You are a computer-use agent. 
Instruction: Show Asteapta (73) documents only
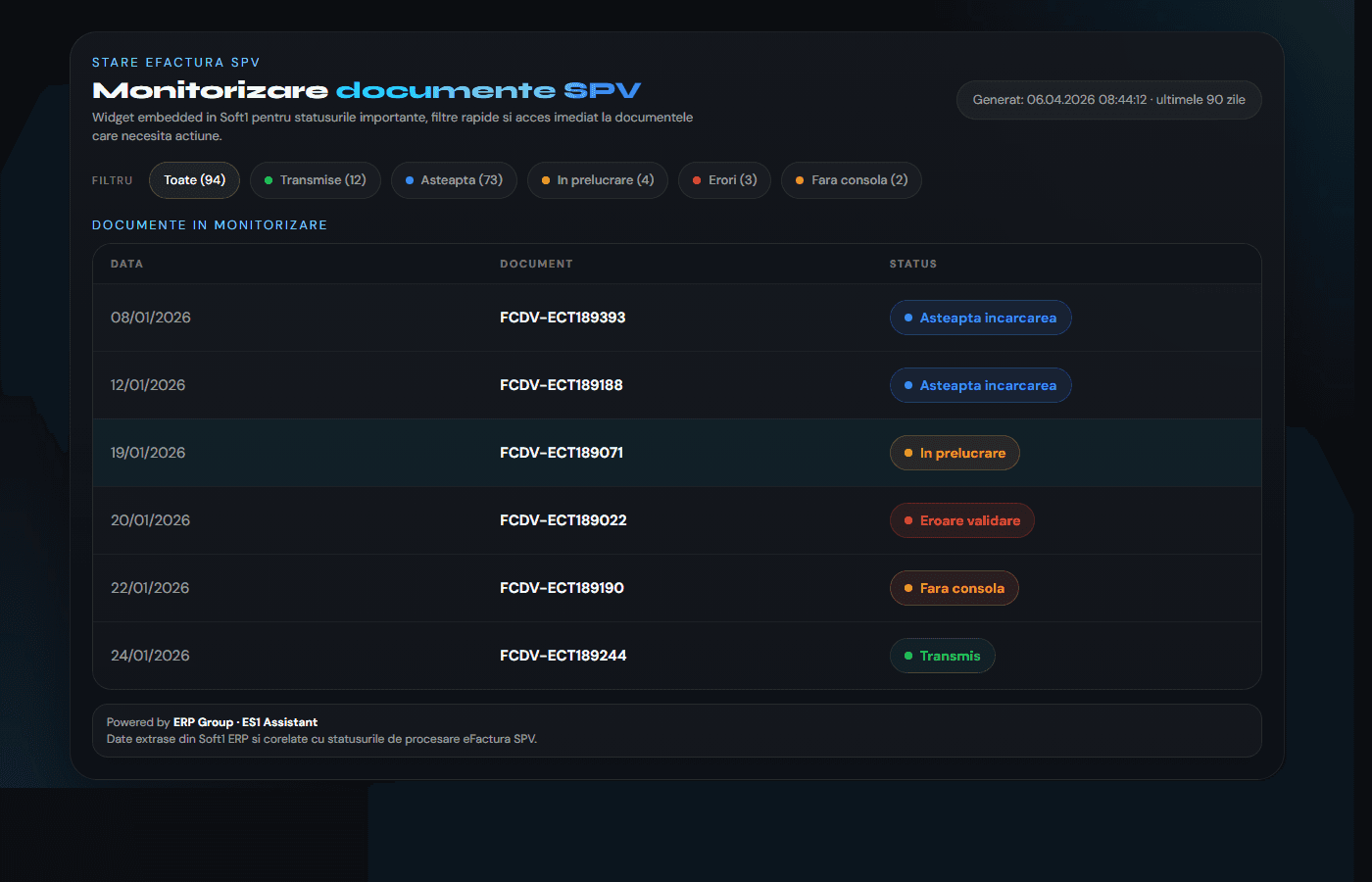click(x=454, y=180)
